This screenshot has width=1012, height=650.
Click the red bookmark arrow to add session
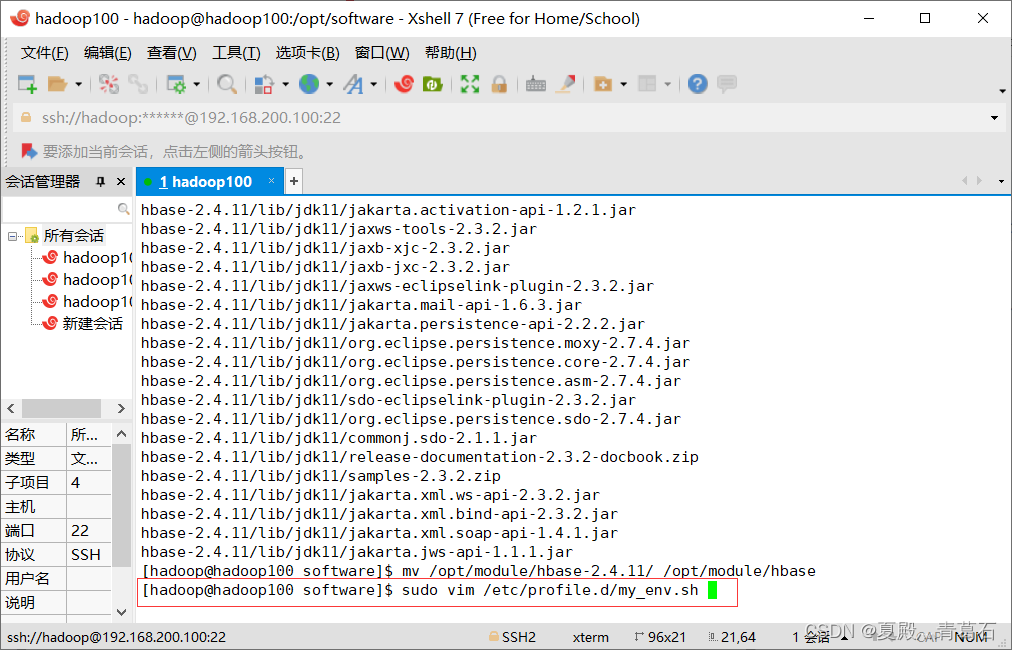(x=29, y=151)
